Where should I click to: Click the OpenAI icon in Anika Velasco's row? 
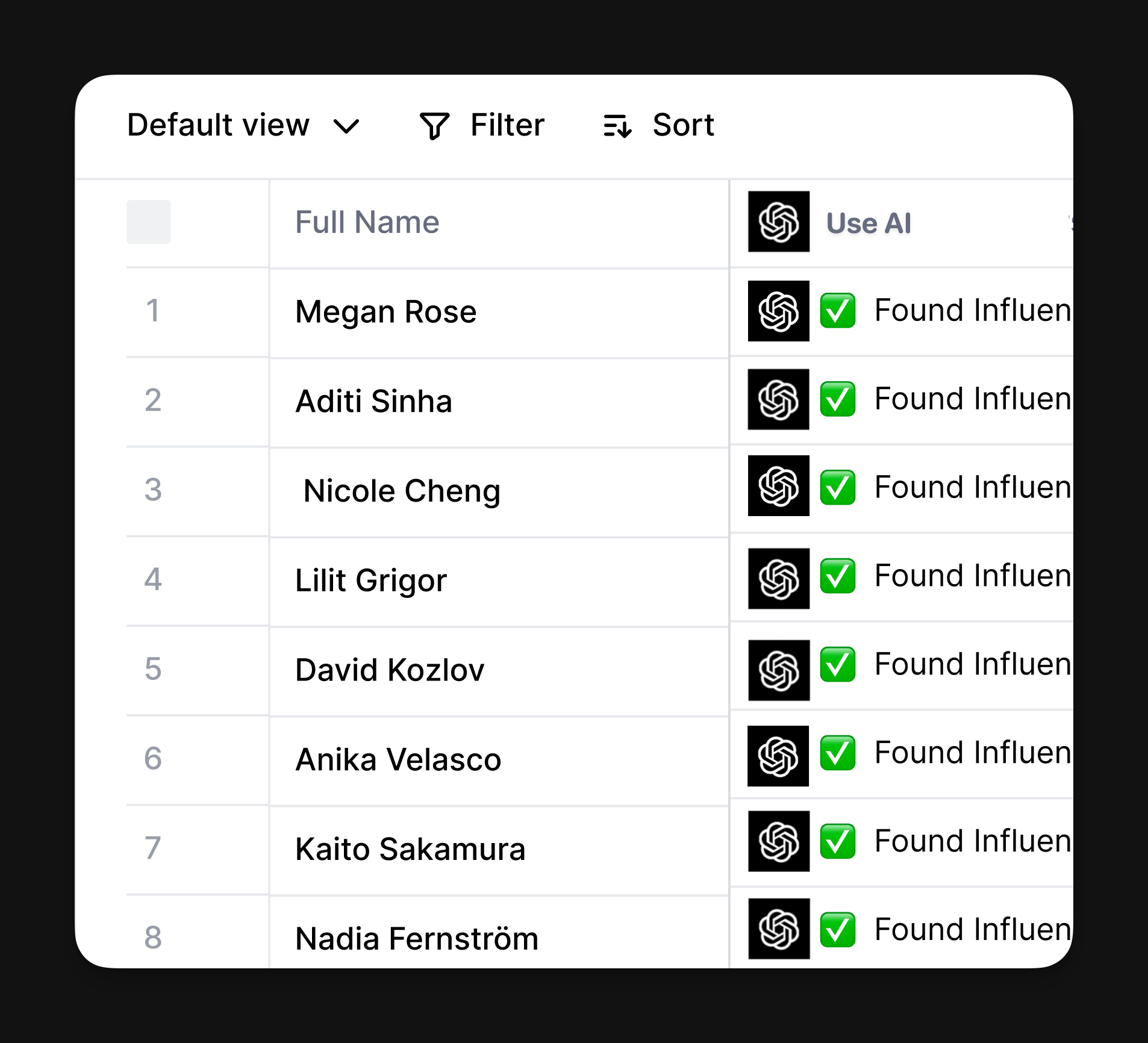[x=778, y=756]
